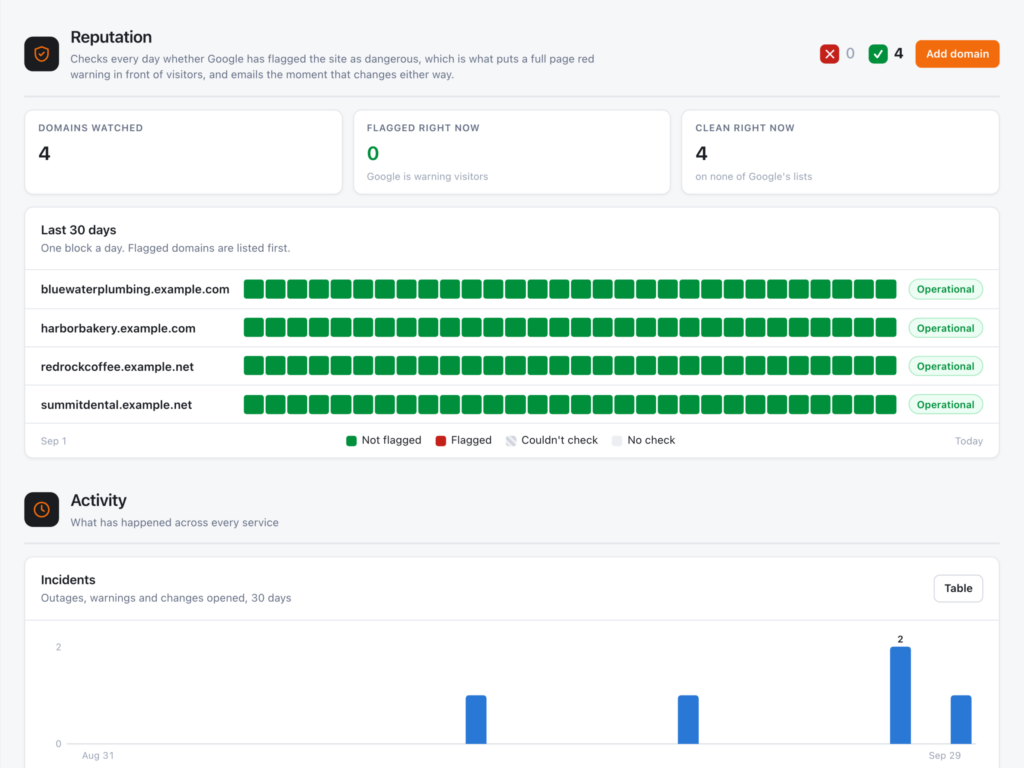
Task: Click Operational badge for summitdental.example.net
Action: coord(945,405)
